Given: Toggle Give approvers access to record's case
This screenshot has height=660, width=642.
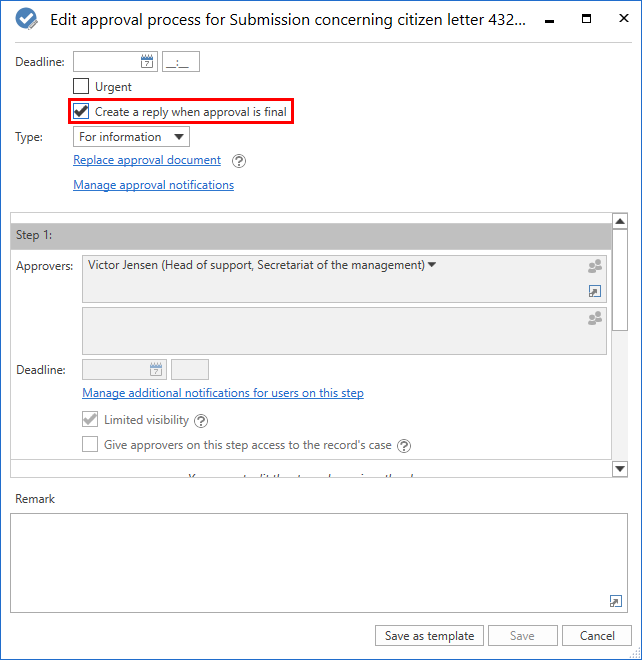Looking at the screenshot, I should pyautogui.click(x=91, y=445).
